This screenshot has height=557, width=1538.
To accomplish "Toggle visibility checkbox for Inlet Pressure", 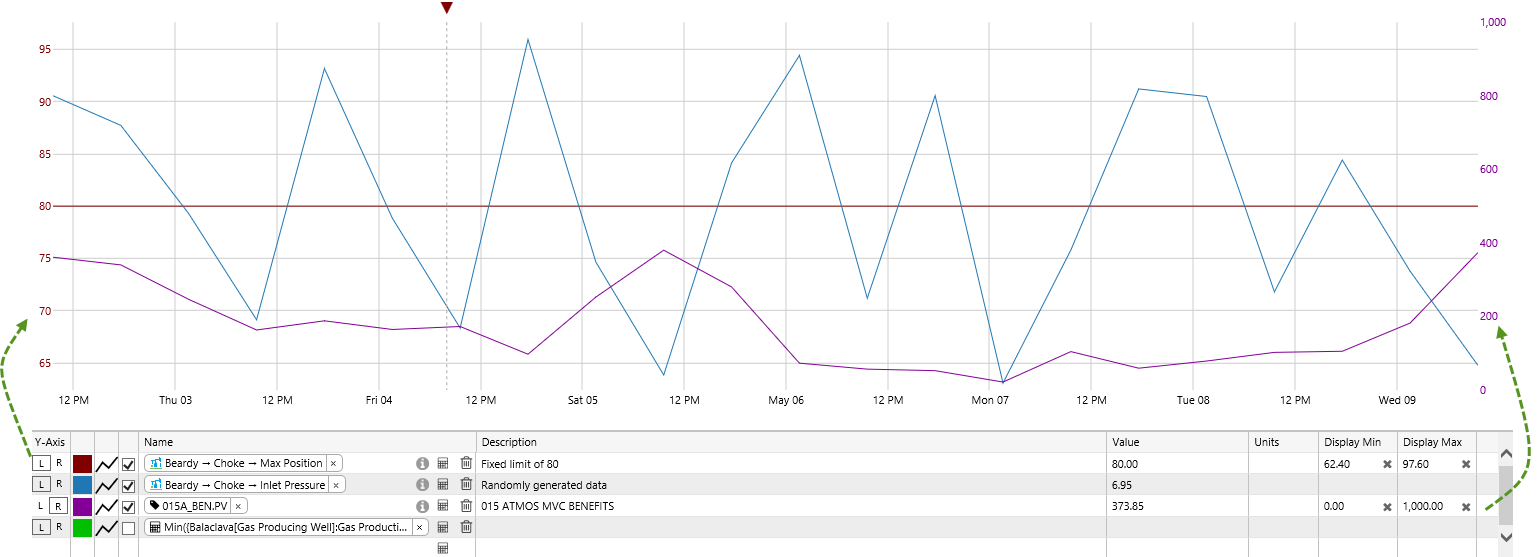I will pos(129,485).
